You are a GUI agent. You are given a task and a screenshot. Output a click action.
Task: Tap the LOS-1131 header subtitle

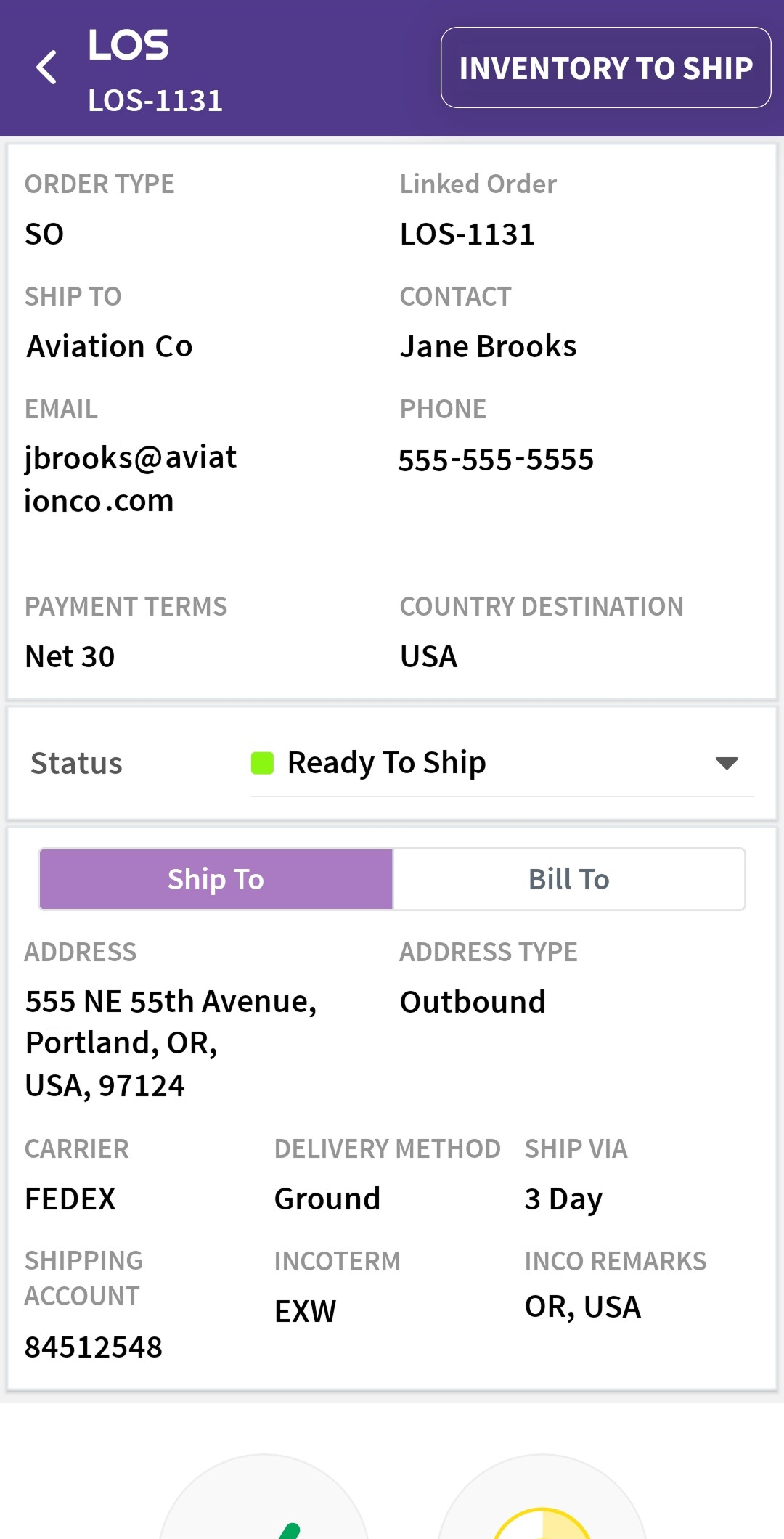coord(155,101)
